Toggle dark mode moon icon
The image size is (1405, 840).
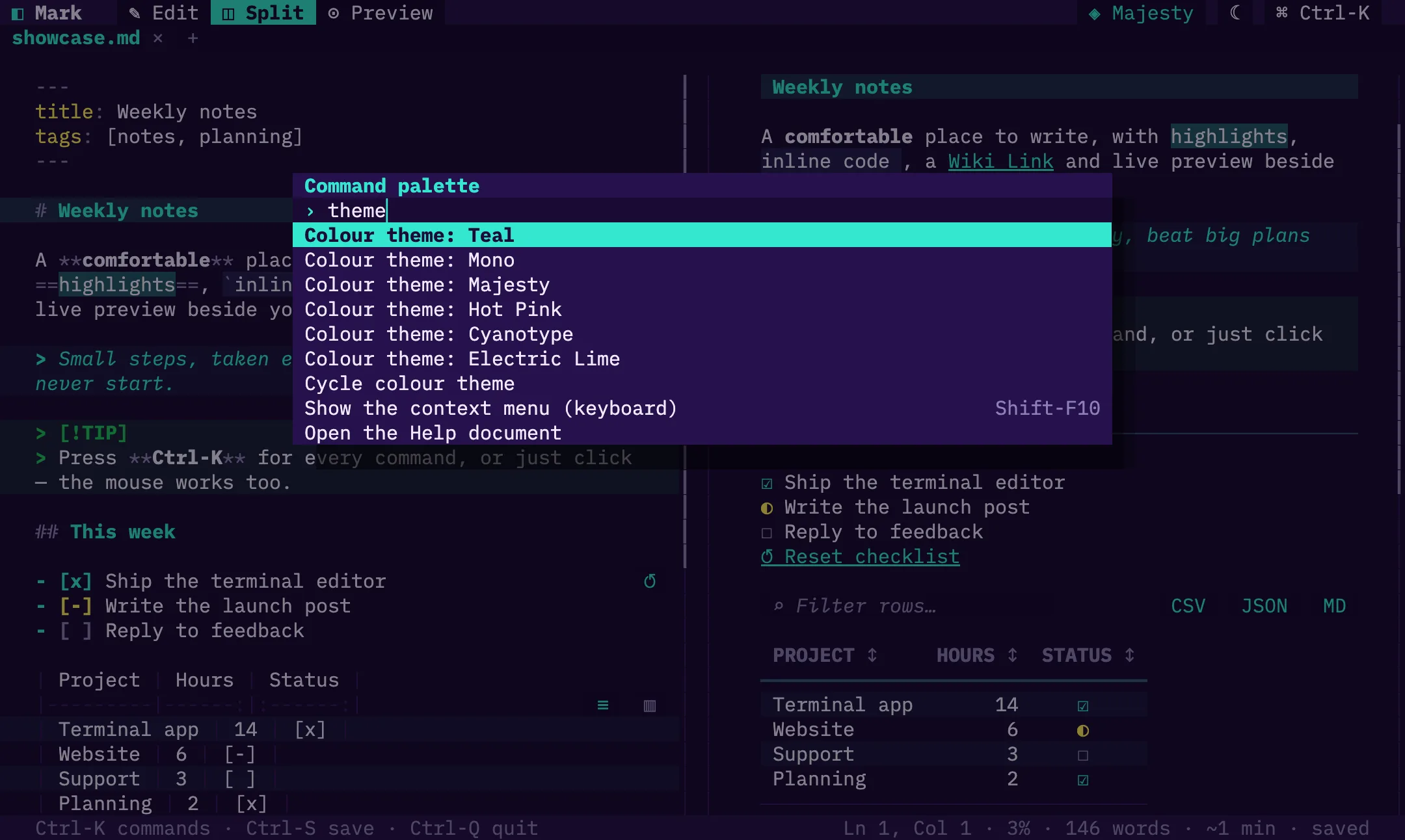pos(1235,12)
